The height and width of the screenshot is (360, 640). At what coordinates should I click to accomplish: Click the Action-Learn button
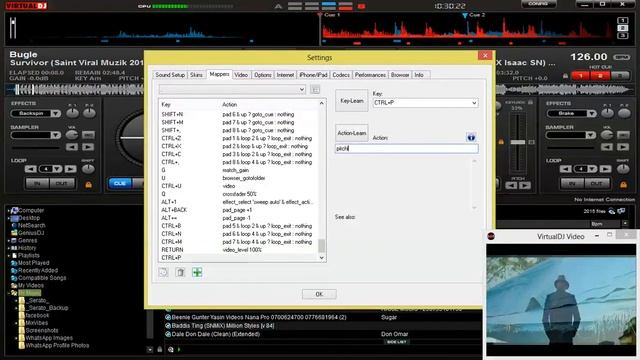coord(351,133)
